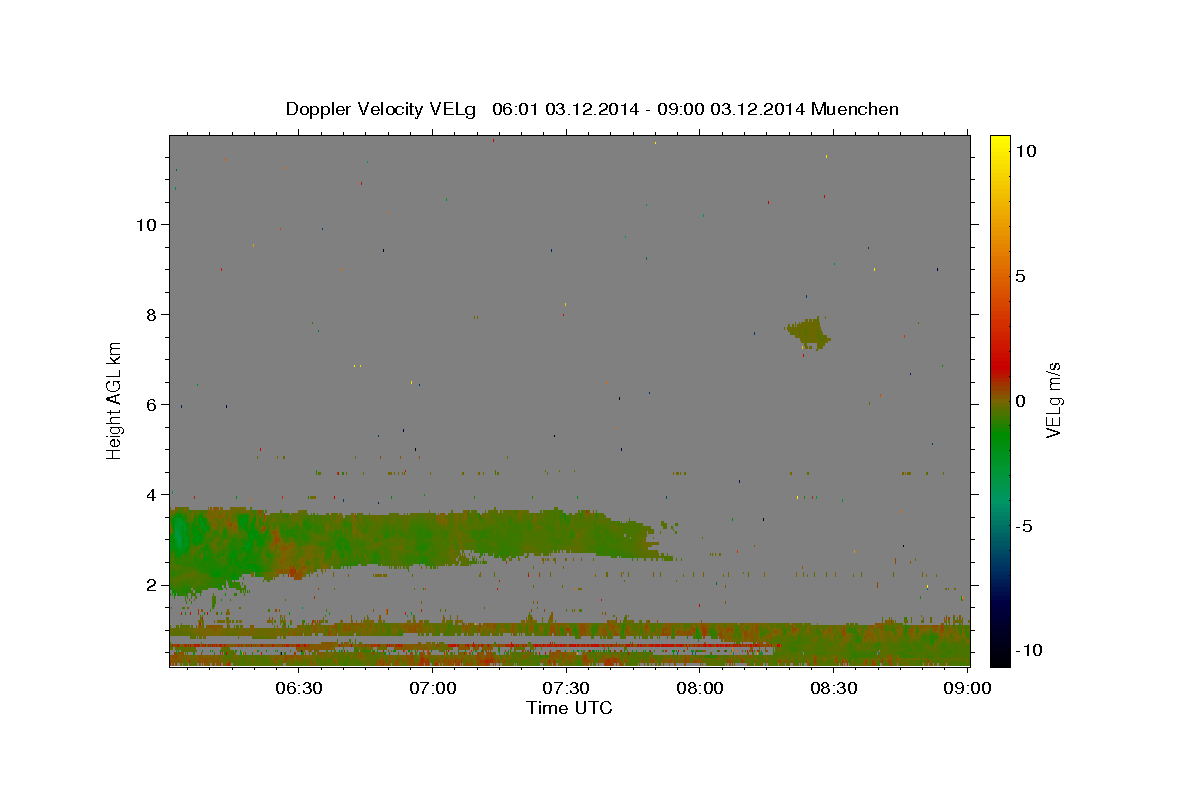Click the height axis label 4
This screenshot has width=1200, height=800.
152,495
